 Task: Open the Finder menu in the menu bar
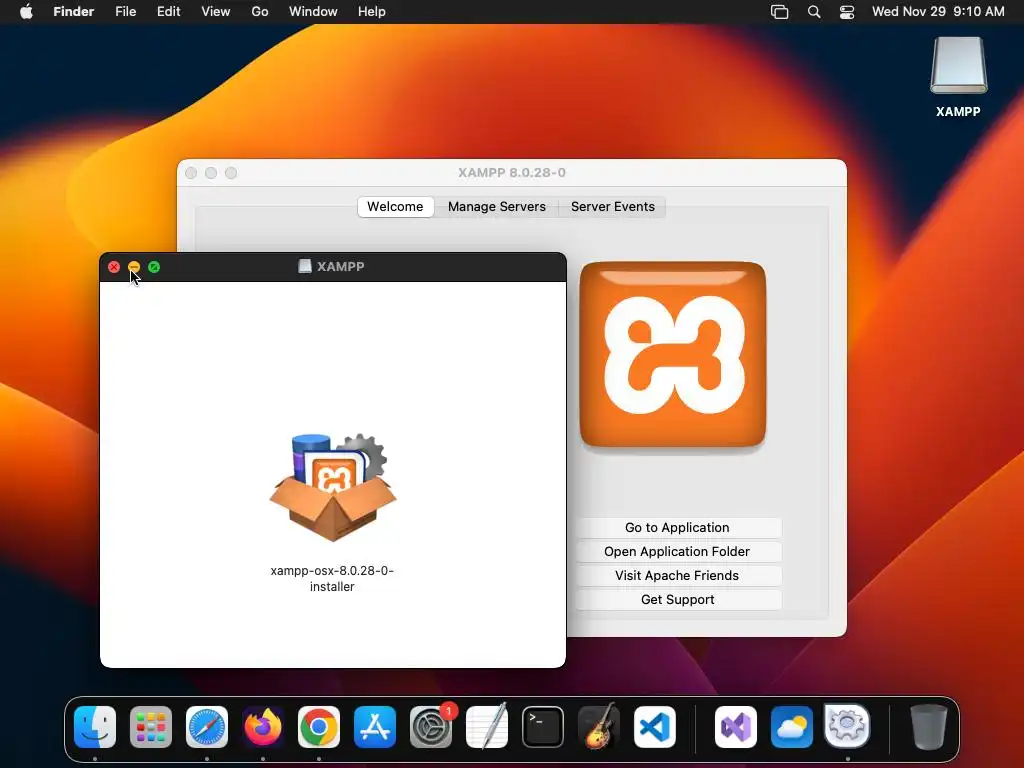click(x=74, y=12)
